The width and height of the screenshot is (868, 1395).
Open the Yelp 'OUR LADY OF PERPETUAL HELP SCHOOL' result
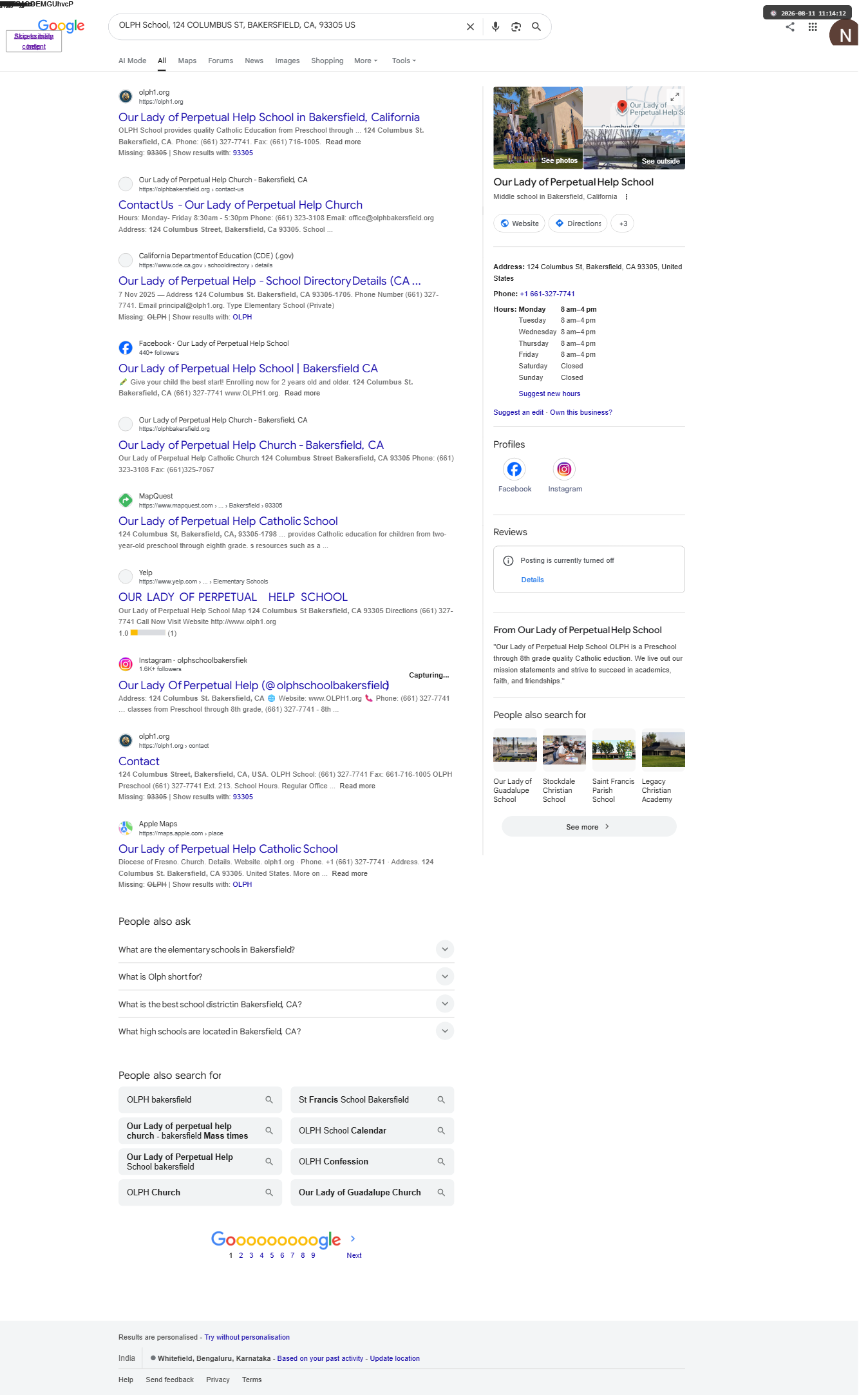point(233,597)
